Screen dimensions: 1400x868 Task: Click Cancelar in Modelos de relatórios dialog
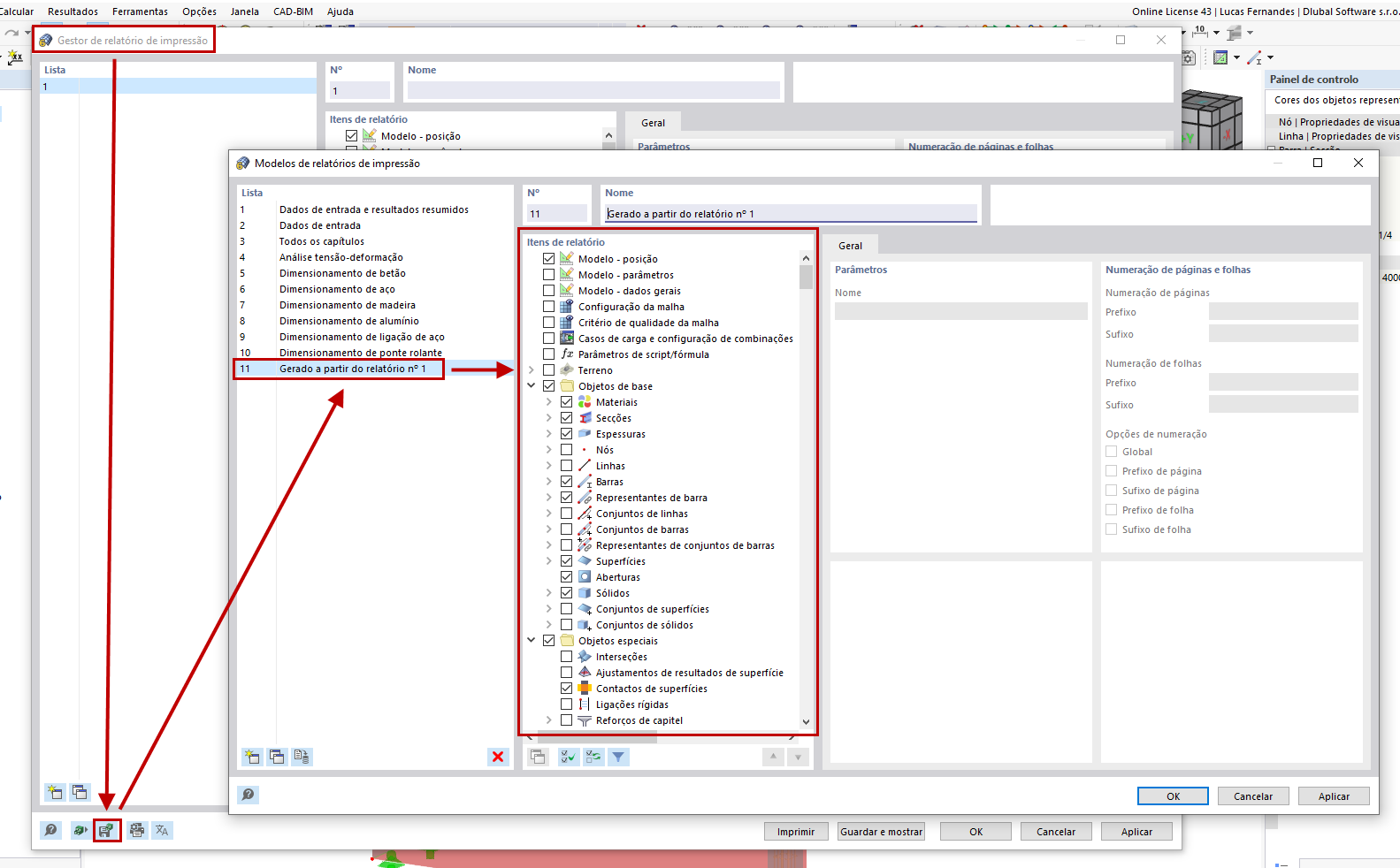1253,796
